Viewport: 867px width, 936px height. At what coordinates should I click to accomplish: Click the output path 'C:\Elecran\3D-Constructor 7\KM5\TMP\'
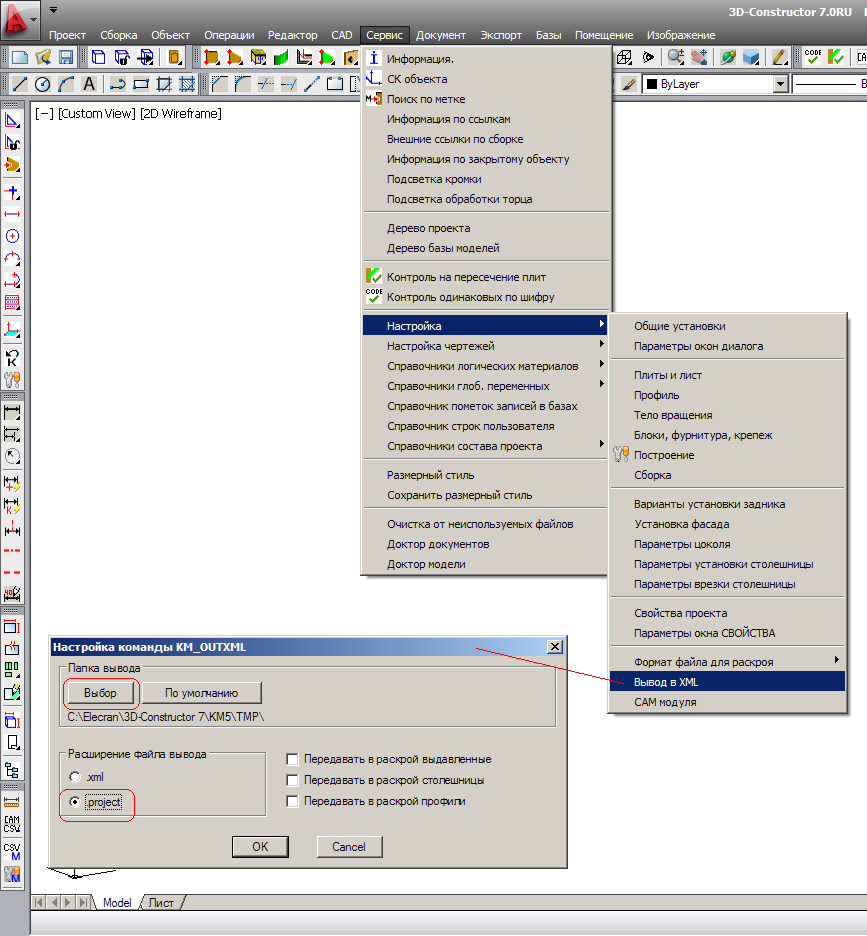tap(166, 716)
